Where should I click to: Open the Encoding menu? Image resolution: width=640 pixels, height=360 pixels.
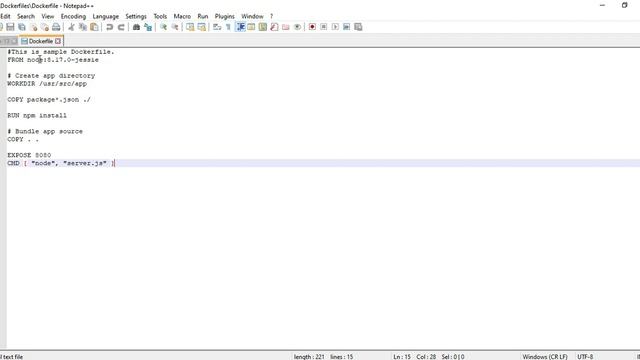[x=73, y=16]
